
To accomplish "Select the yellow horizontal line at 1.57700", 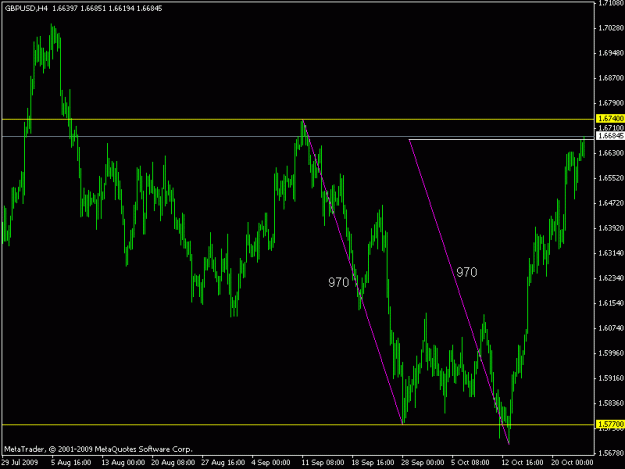I will [x=297, y=425].
